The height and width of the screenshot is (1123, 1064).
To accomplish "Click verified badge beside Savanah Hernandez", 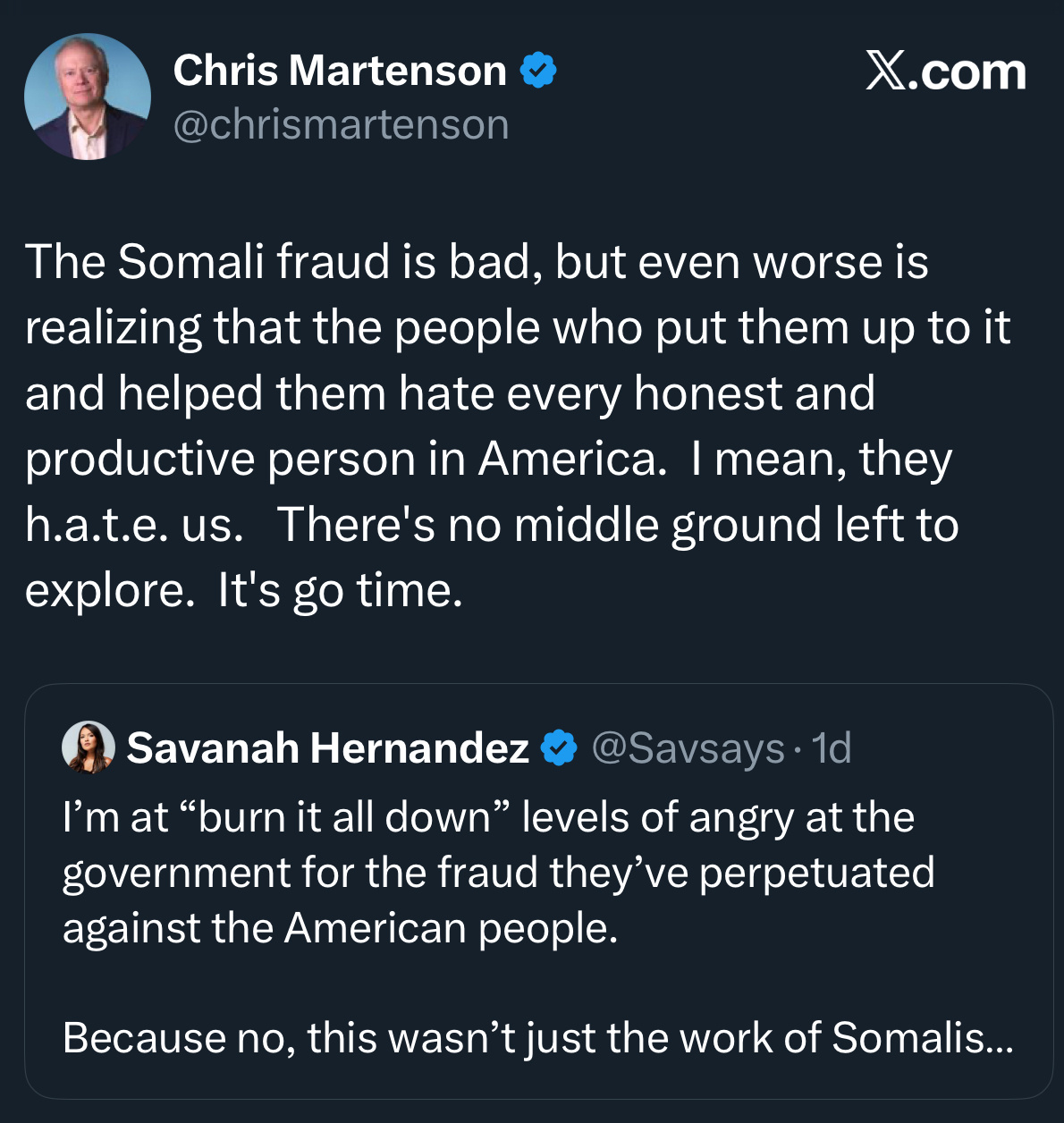I will [560, 747].
